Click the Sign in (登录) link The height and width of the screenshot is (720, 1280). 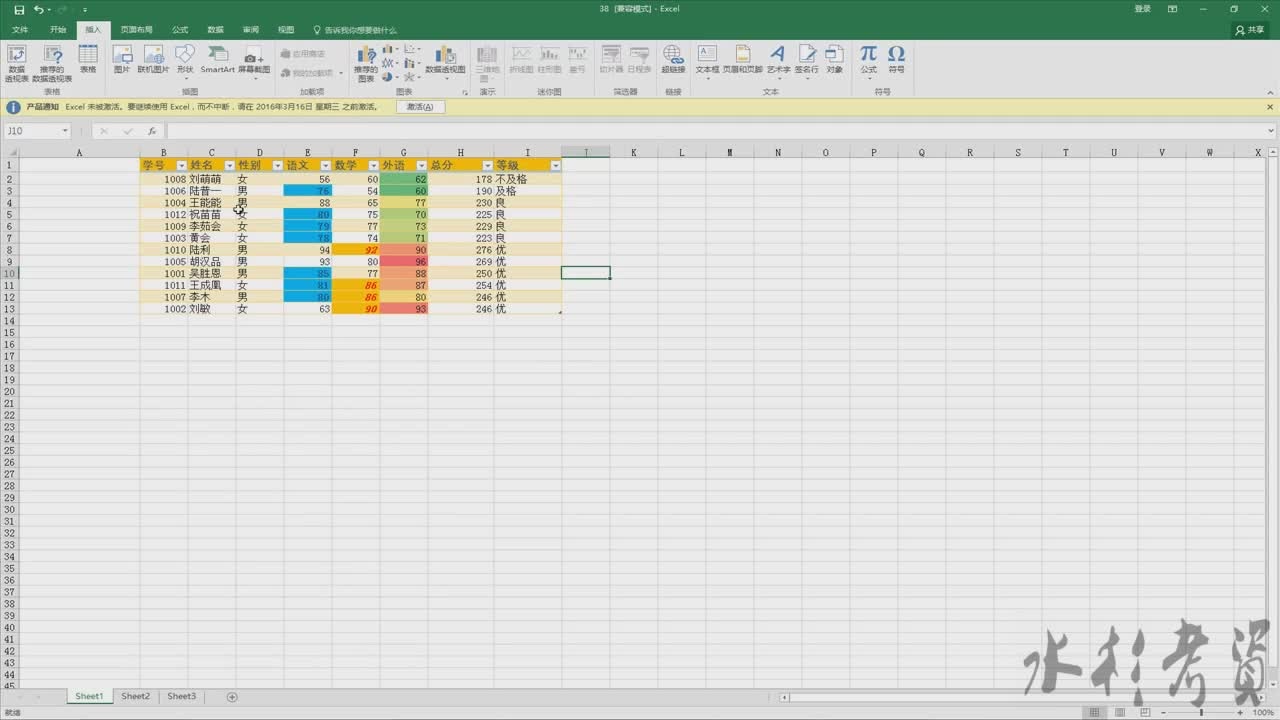point(1142,9)
